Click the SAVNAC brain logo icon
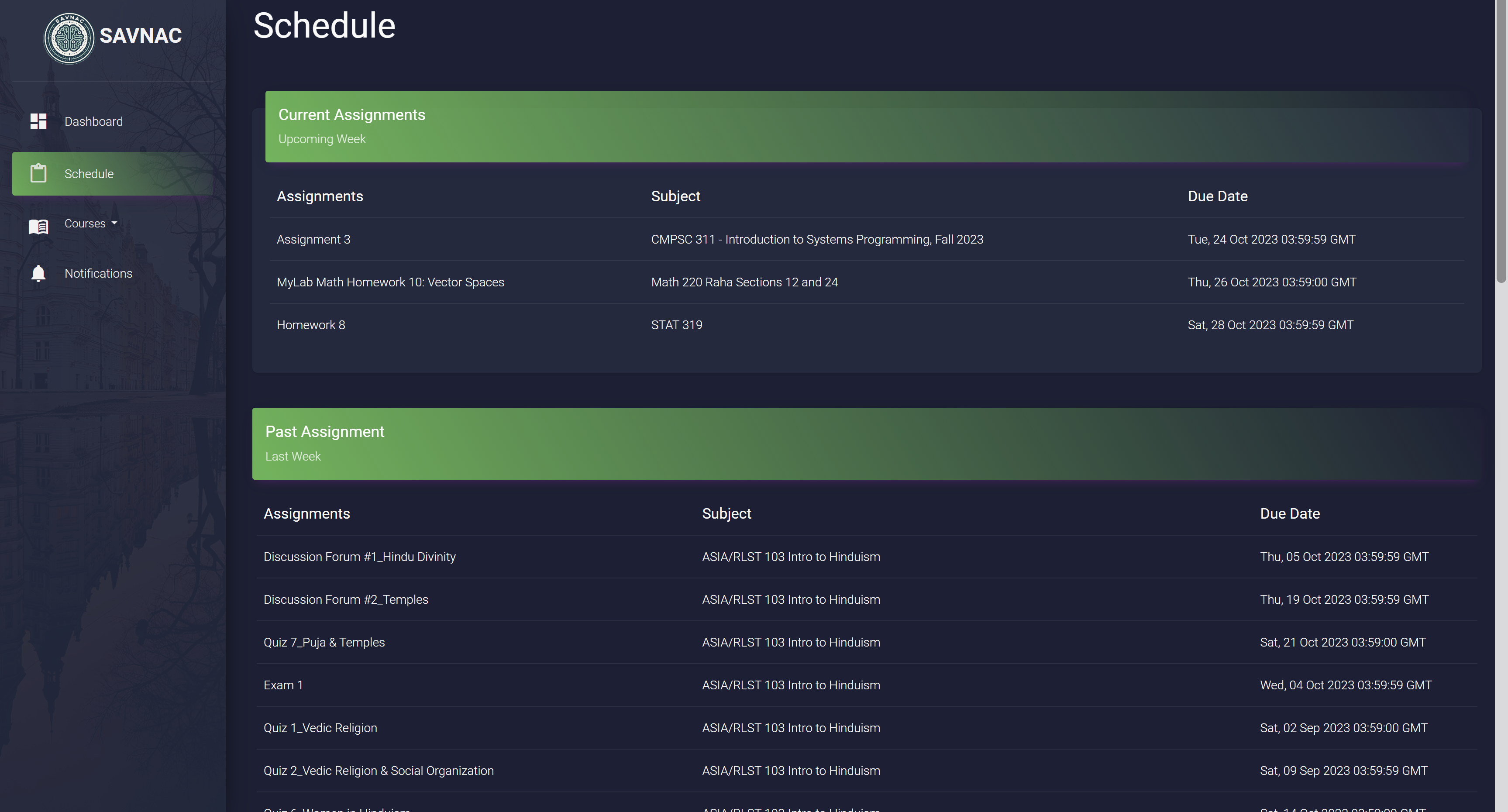The width and height of the screenshot is (1508, 812). (69, 39)
